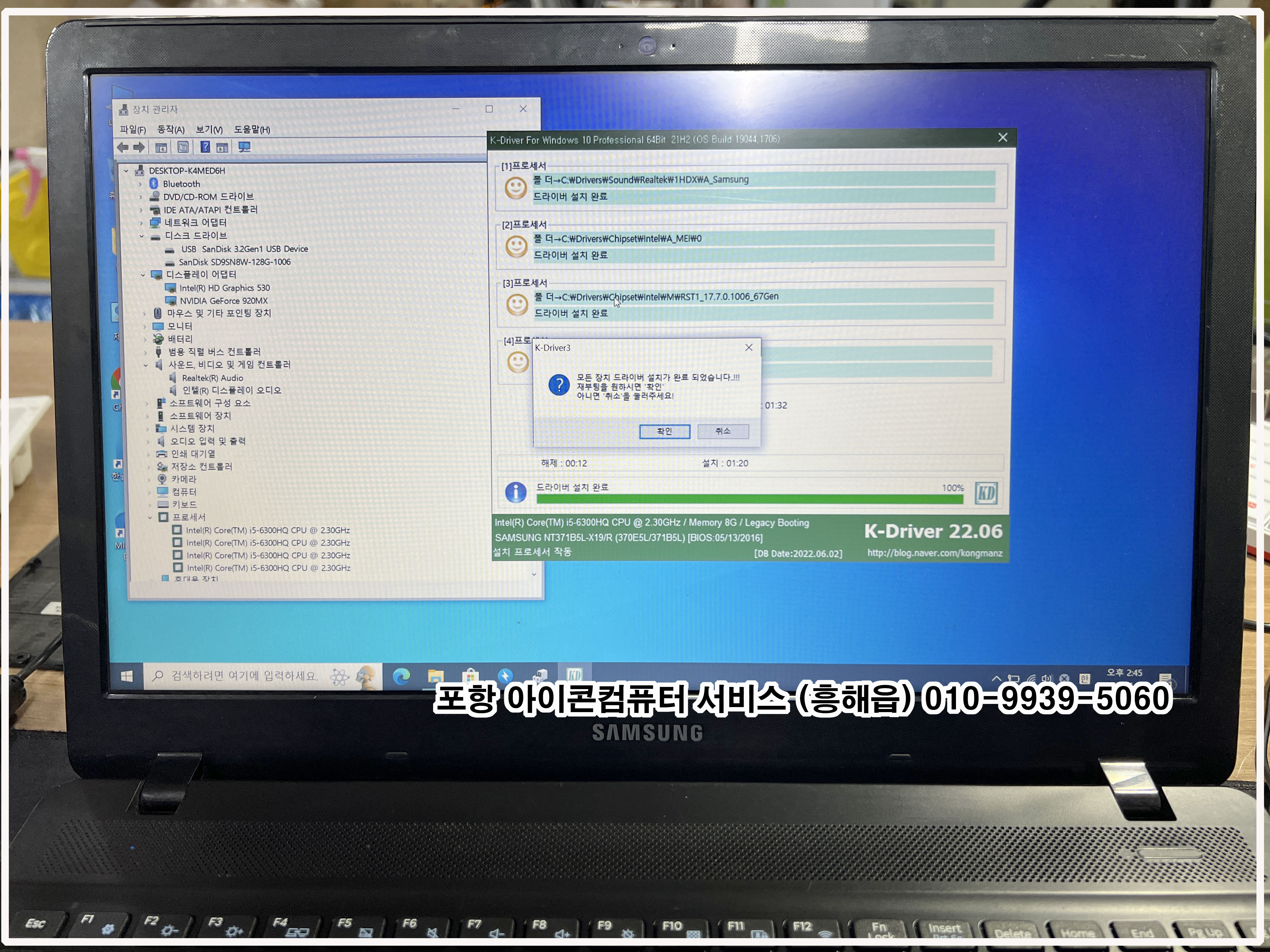Click the Properties toolbar icon
This screenshot has width=1270, height=952.
[183, 147]
